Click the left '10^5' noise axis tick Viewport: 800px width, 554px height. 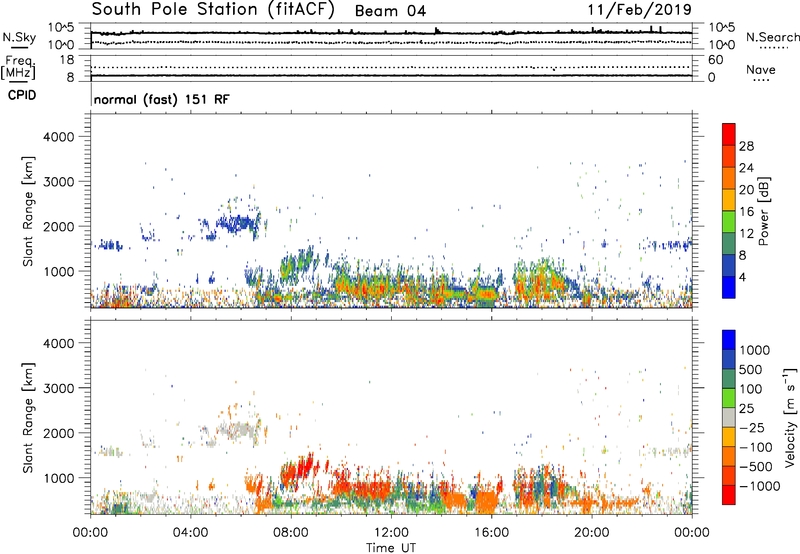click(61, 28)
